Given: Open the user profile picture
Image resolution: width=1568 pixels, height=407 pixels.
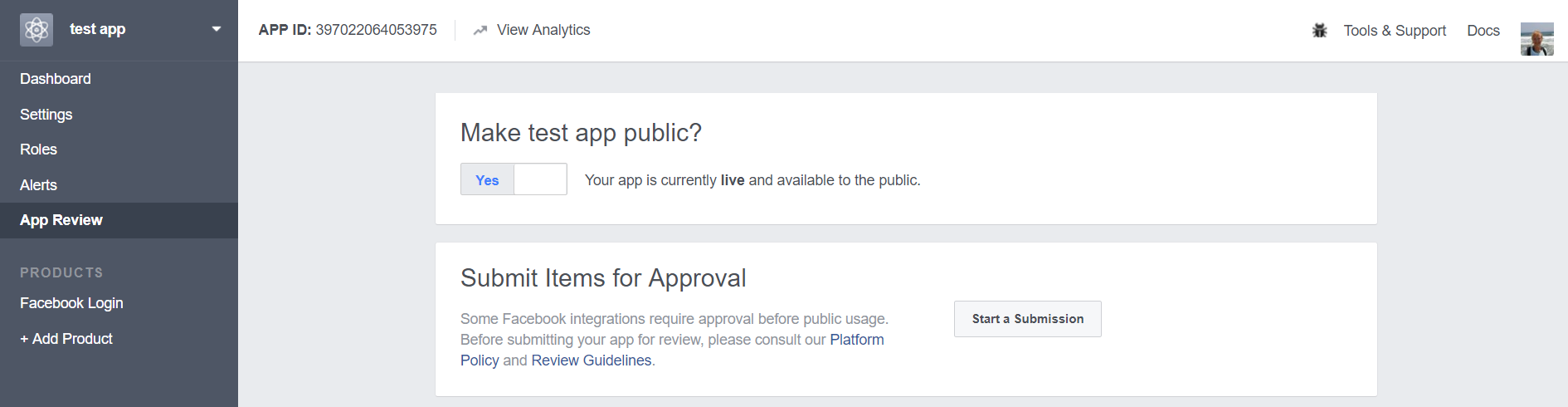Looking at the screenshot, I should (1536, 39).
